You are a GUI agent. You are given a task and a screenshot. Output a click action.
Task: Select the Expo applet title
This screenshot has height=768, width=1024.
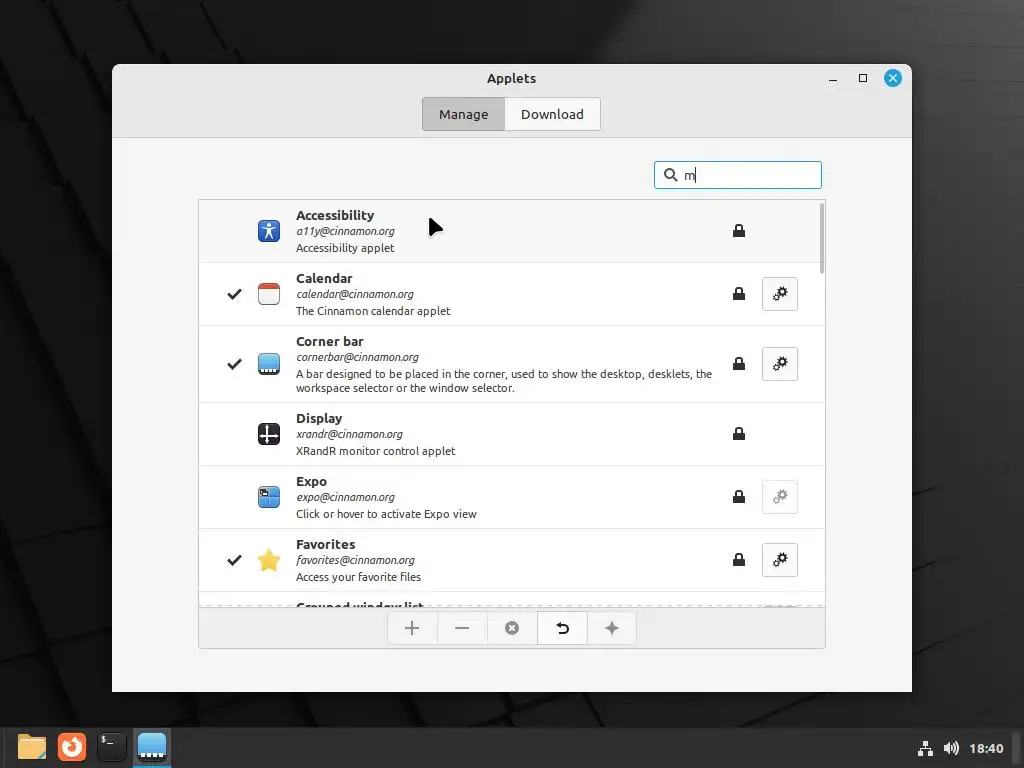coord(311,481)
